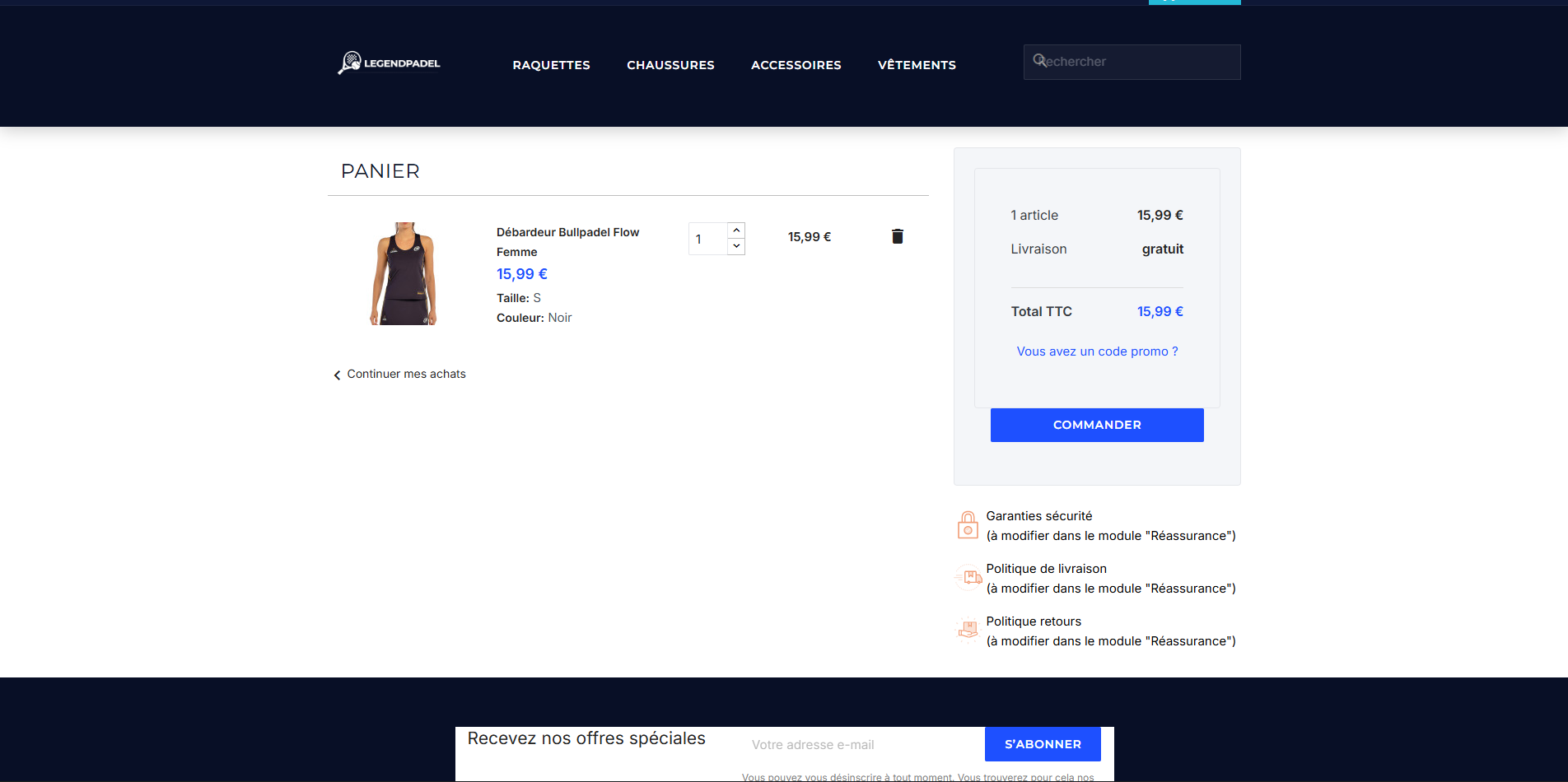The height and width of the screenshot is (782, 1568).
Task: Click the blue 15,99 € price under product name
Action: click(x=521, y=274)
